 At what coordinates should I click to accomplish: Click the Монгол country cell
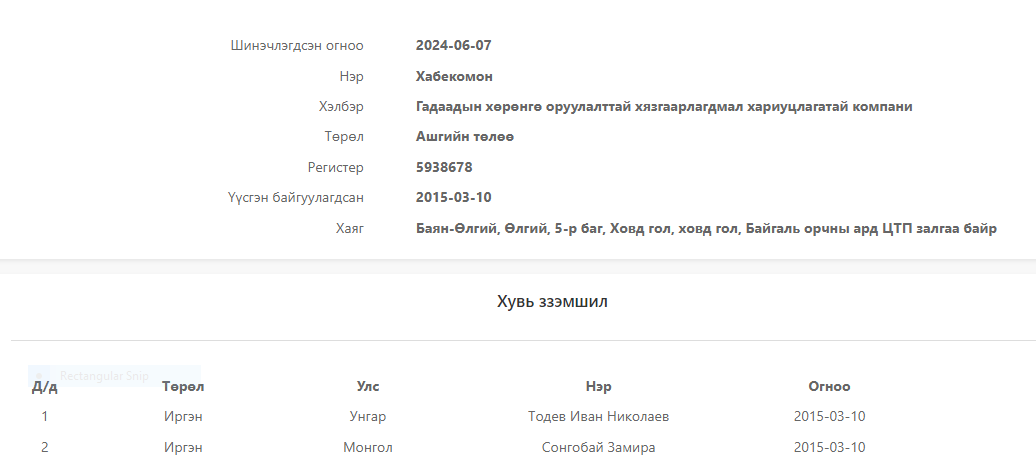pyautogui.click(x=368, y=447)
